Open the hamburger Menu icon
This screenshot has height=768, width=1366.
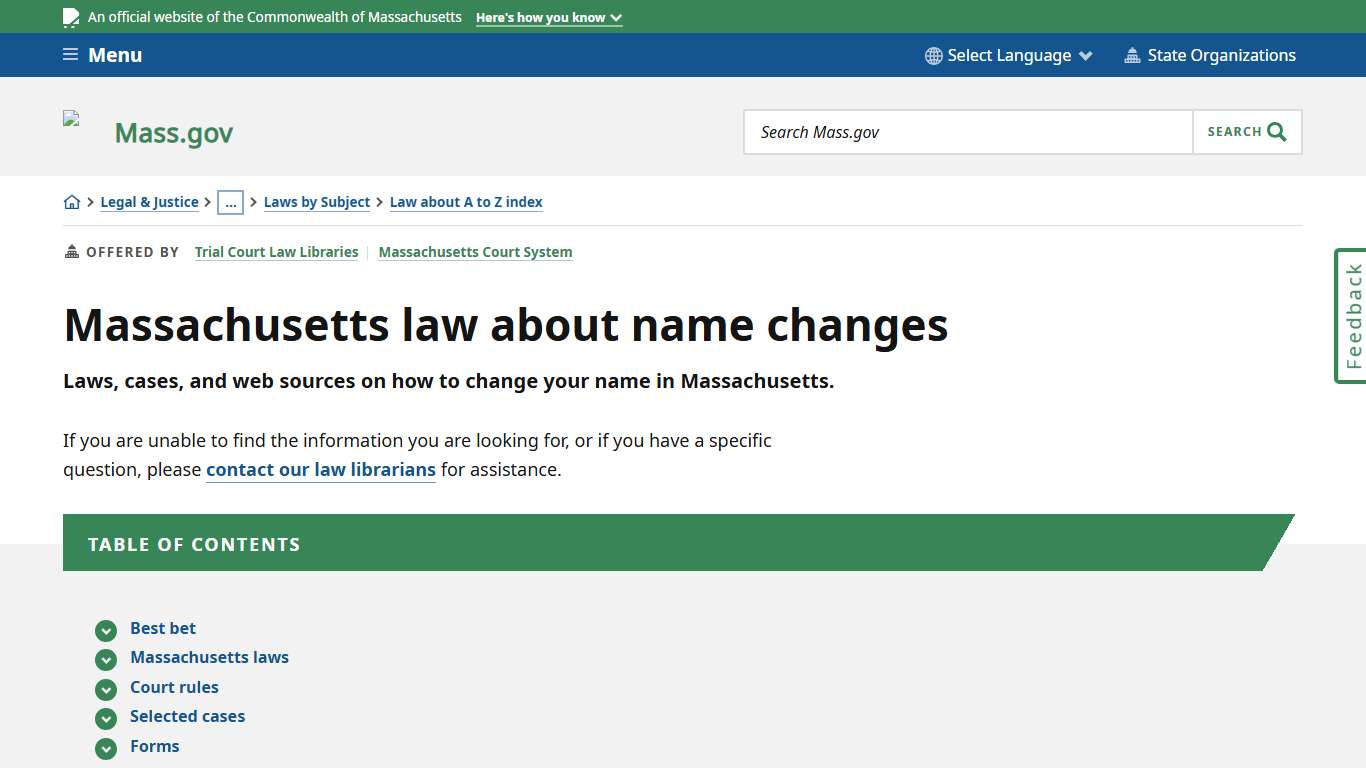[x=69, y=54]
